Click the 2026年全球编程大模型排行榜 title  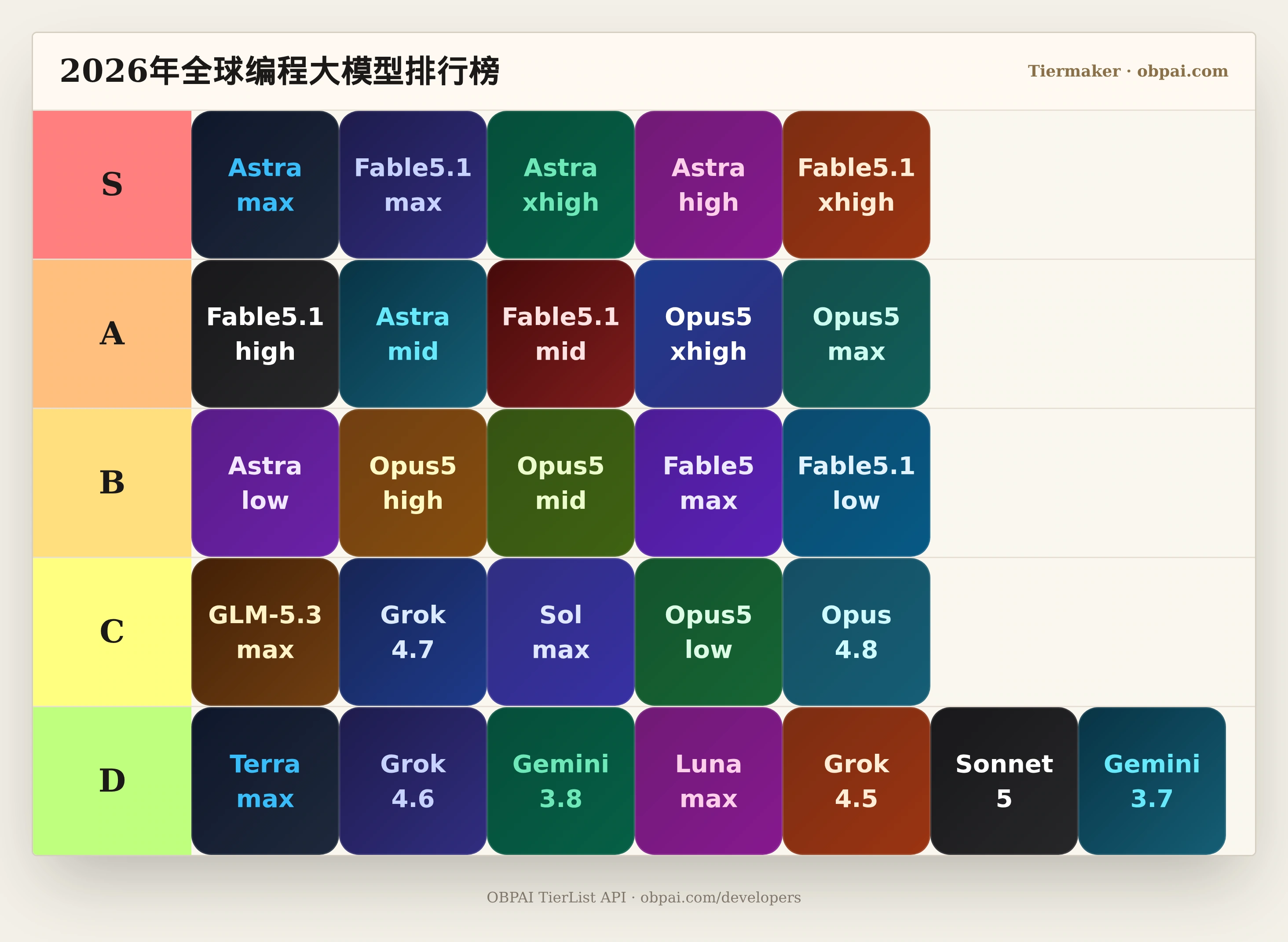(279, 71)
